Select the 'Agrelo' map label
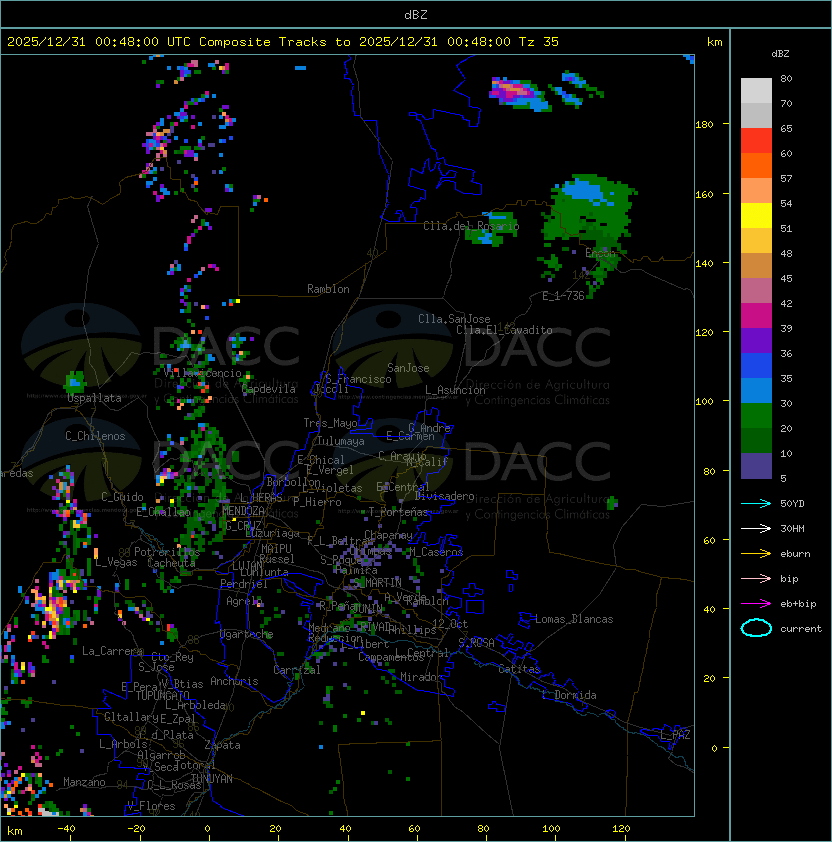The image size is (832, 842). 244,601
